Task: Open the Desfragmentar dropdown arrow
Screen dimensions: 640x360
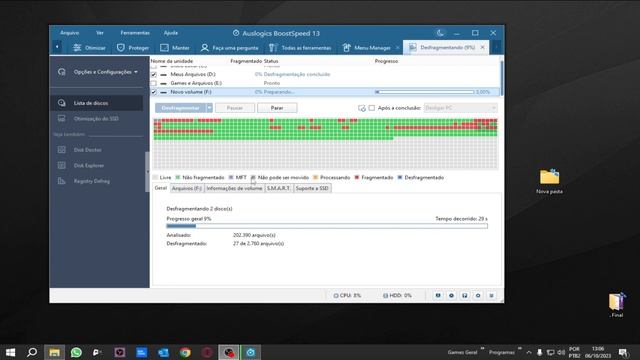Action: (x=209, y=108)
